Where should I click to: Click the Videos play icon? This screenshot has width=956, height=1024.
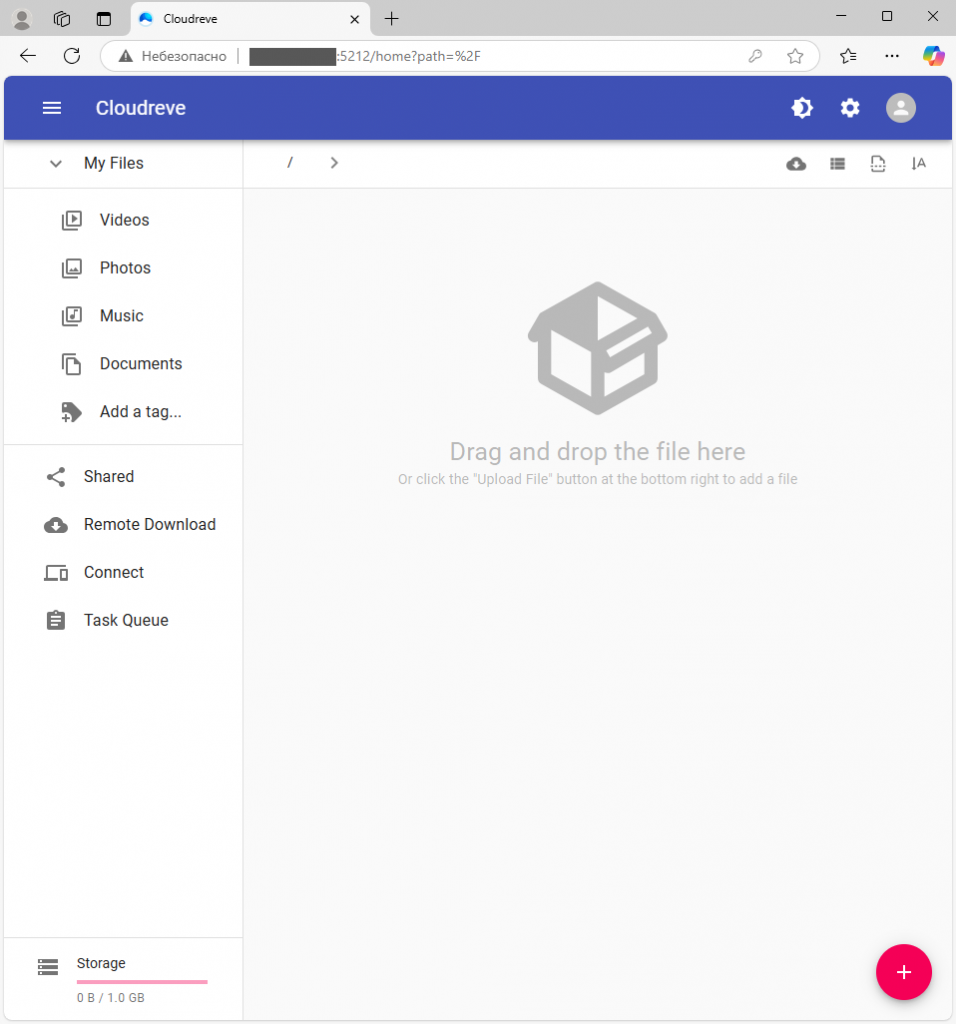tap(71, 220)
